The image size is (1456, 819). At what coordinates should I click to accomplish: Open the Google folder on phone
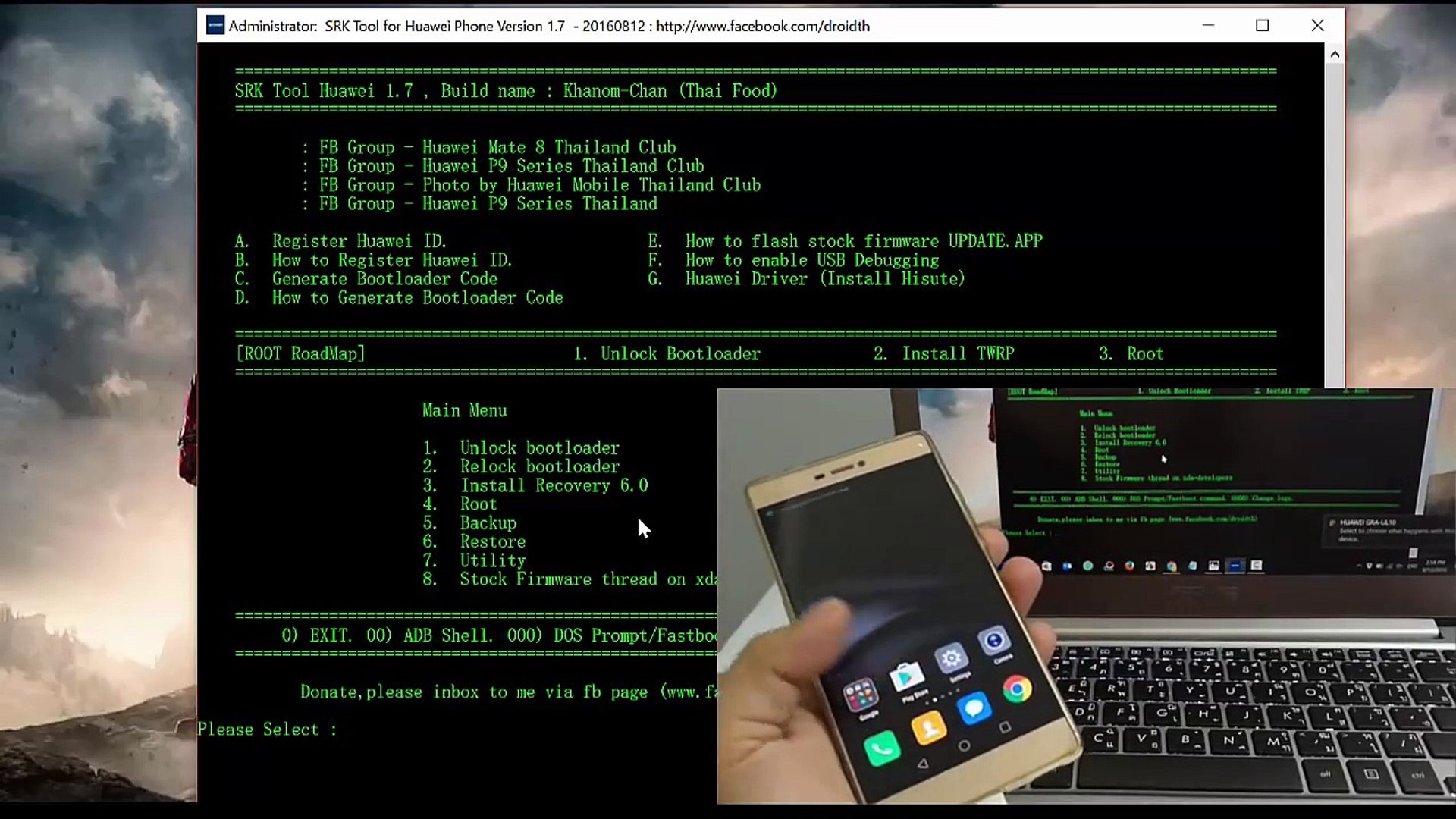pos(861,694)
